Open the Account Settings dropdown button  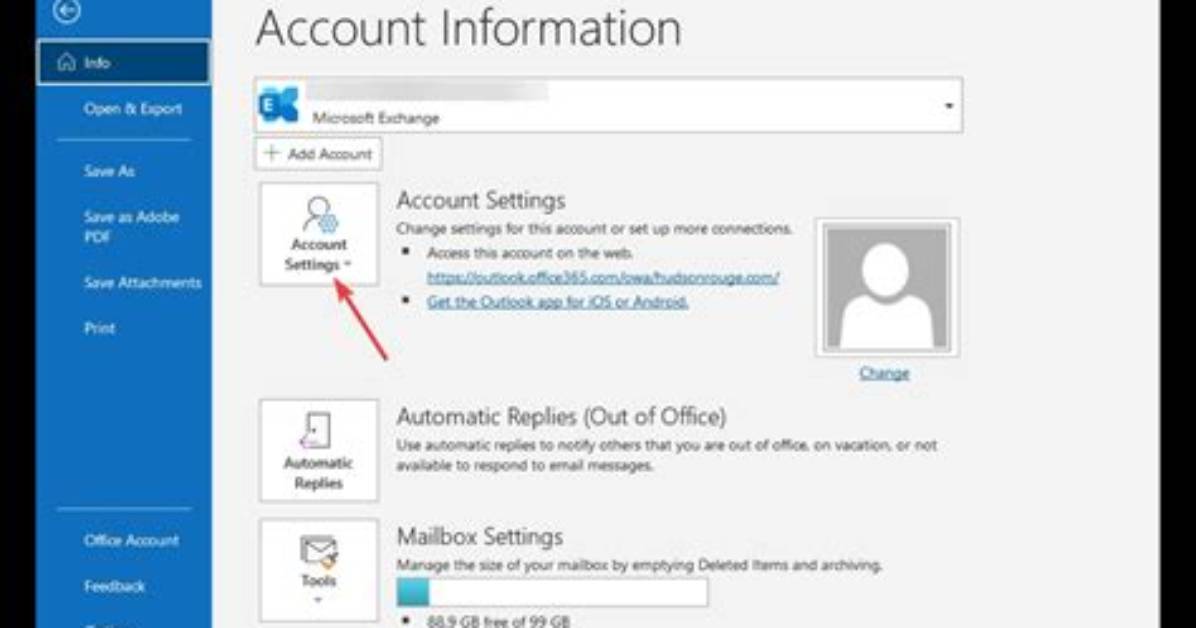coord(319,234)
